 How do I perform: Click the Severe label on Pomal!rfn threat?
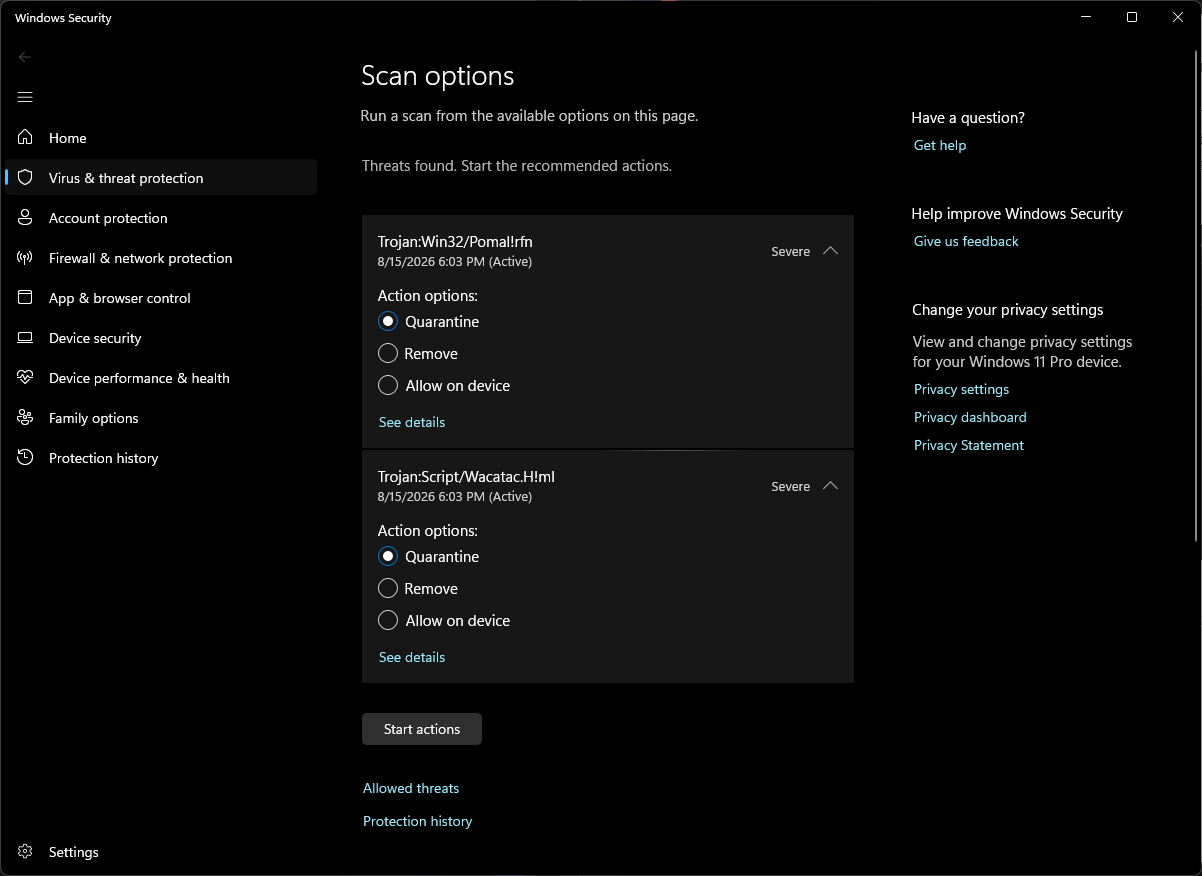[790, 252]
